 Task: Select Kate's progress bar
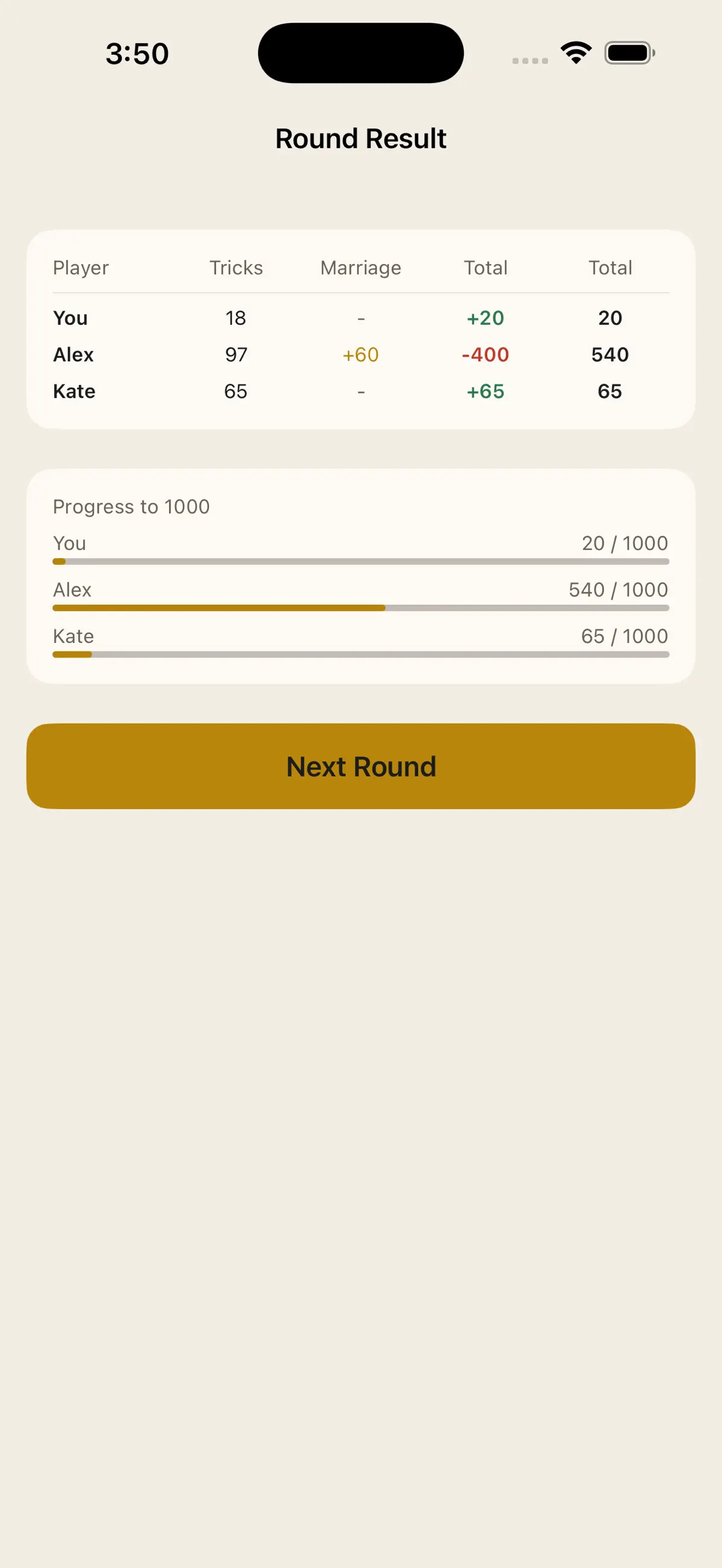pos(361,654)
